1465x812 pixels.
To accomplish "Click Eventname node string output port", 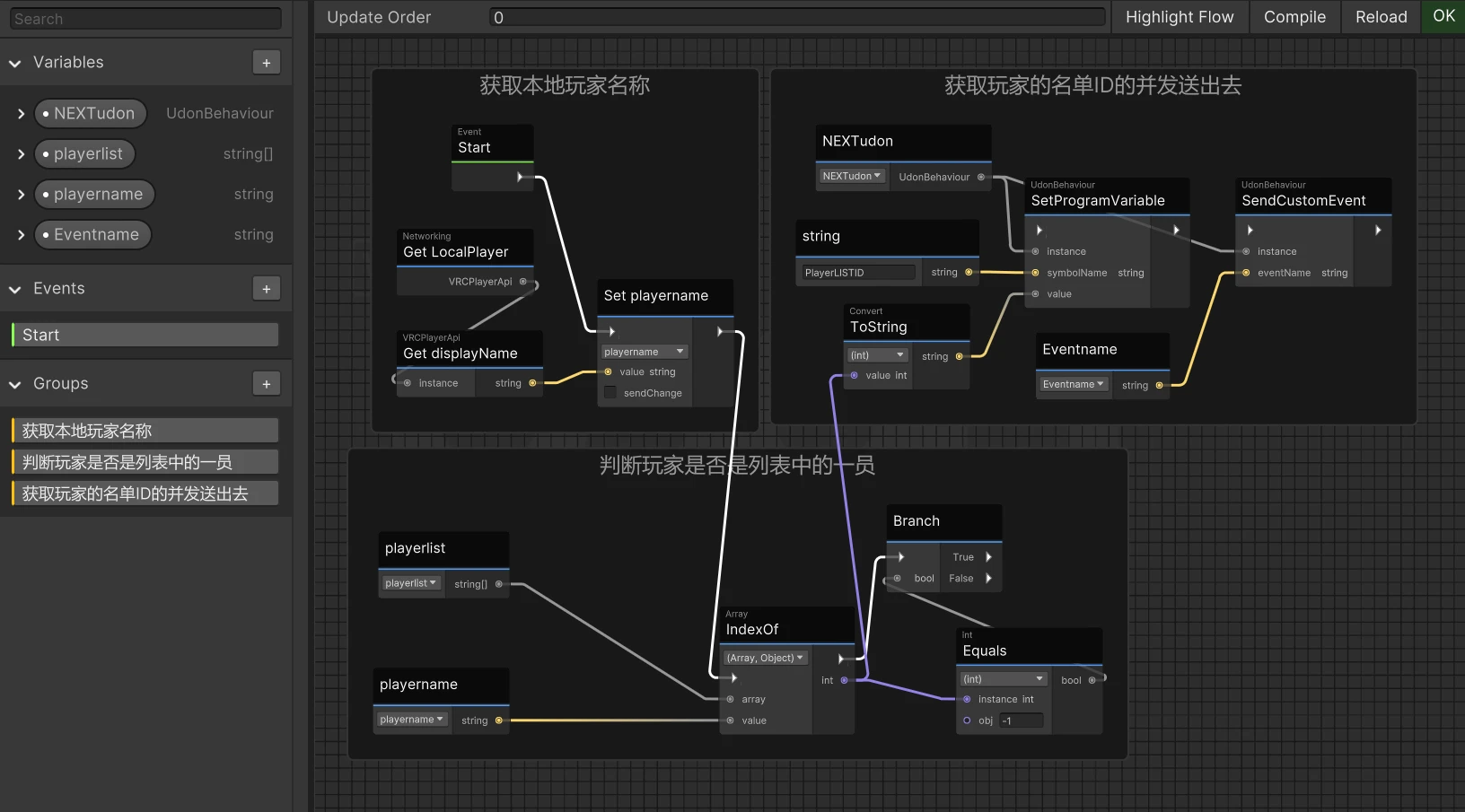I will 1159,386.
